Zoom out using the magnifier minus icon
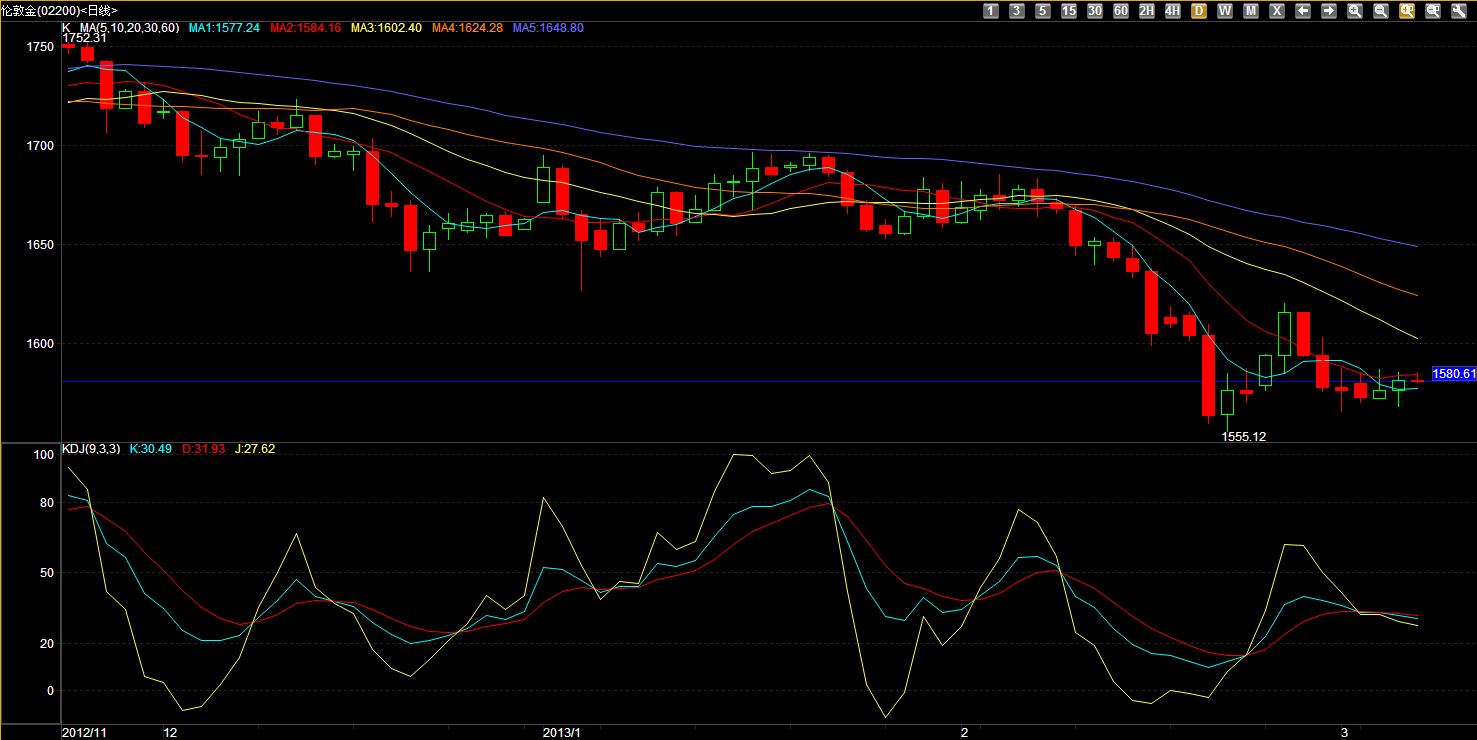Viewport: 1477px width, 740px height. [x=1381, y=11]
